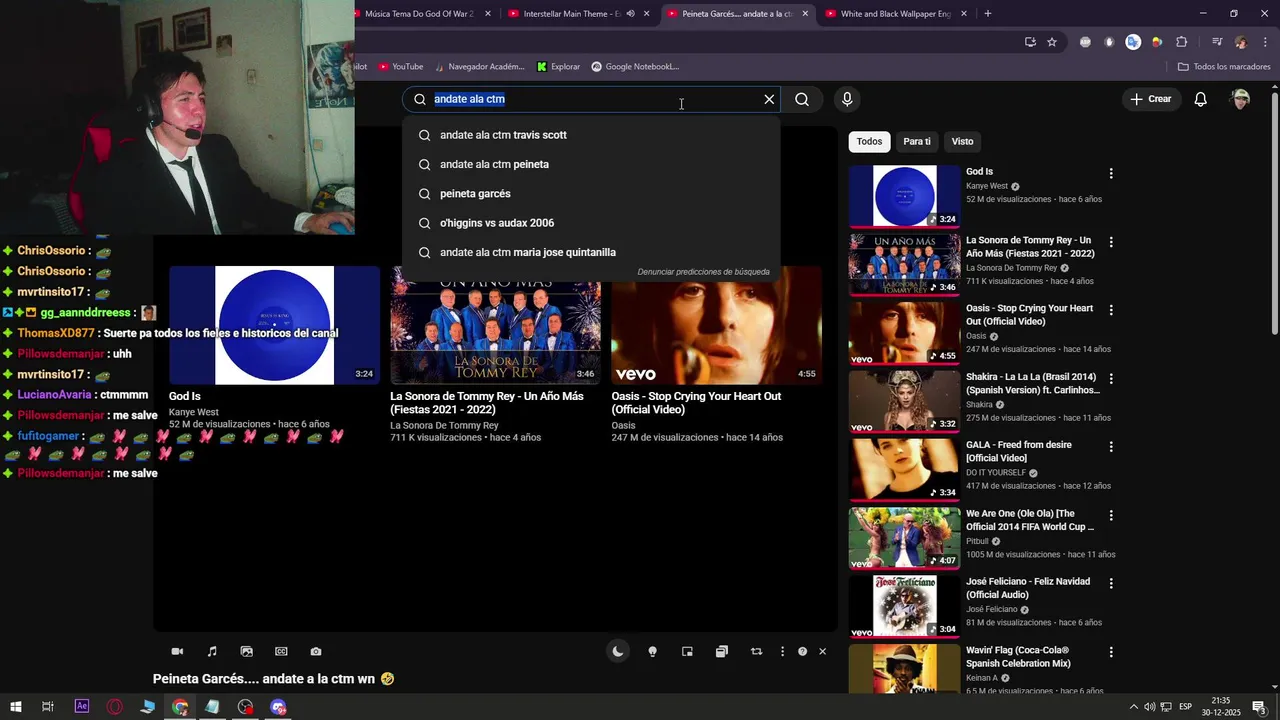Image resolution: width=1280 pixels, height=720 pixels.
Task: Click the stacked windows icon in player toolbar
Action: click(722, 652)
